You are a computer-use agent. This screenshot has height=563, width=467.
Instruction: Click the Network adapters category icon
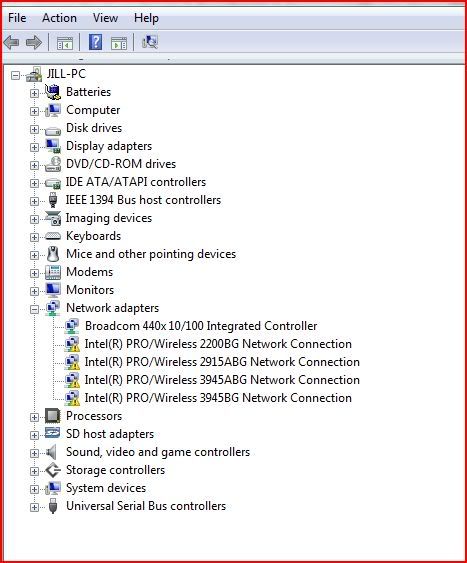(x=53, y=308)
